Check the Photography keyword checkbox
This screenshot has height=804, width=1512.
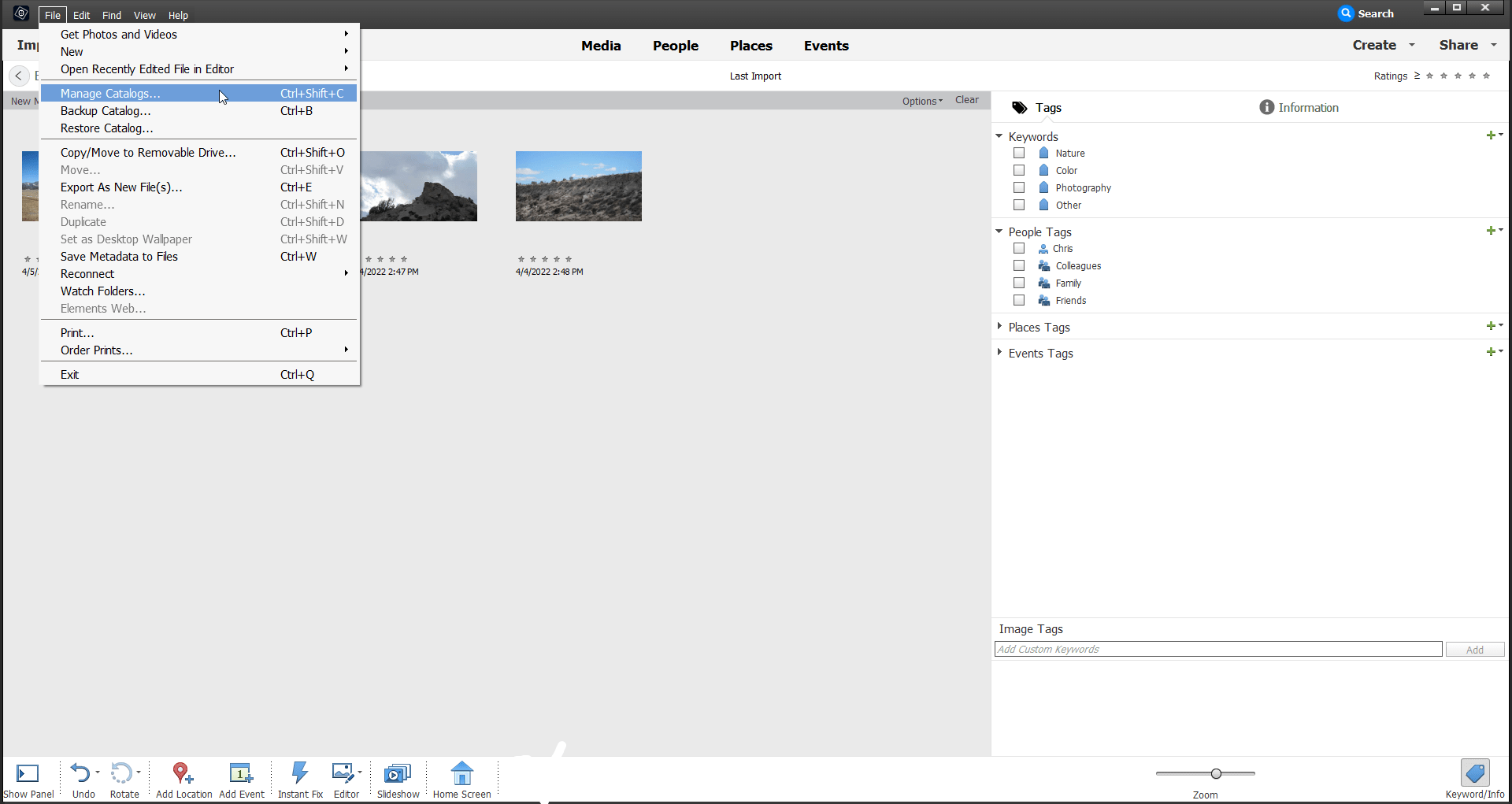[x=1018, y=187]
